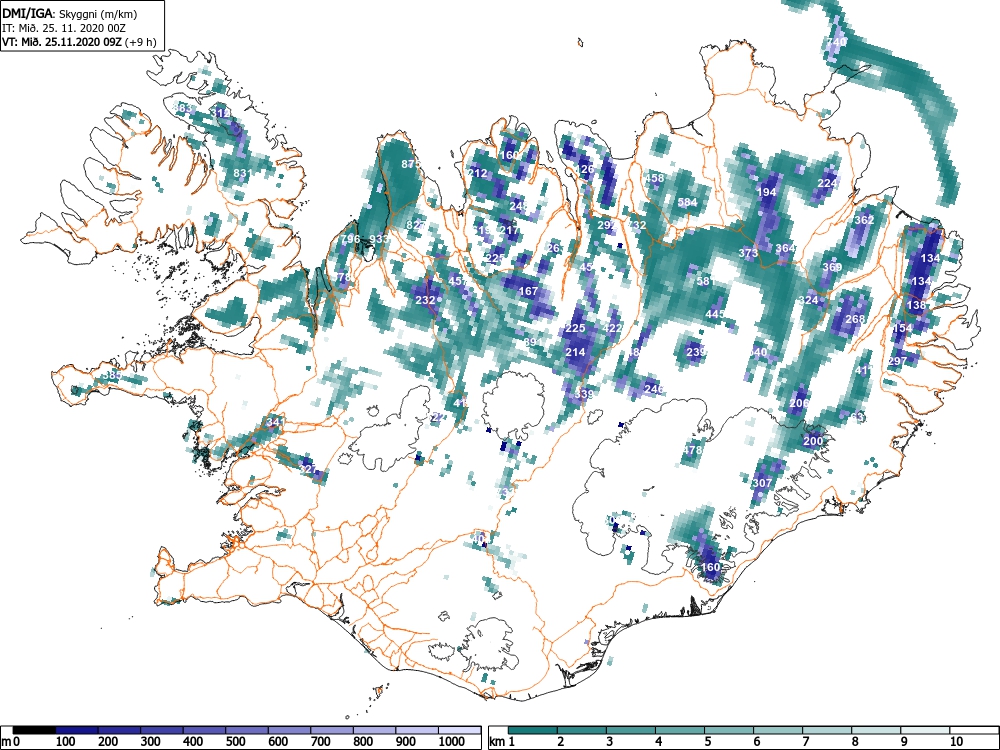
Task: Pick the swatch above the 600 m label
Action: (x=290, y=730)
